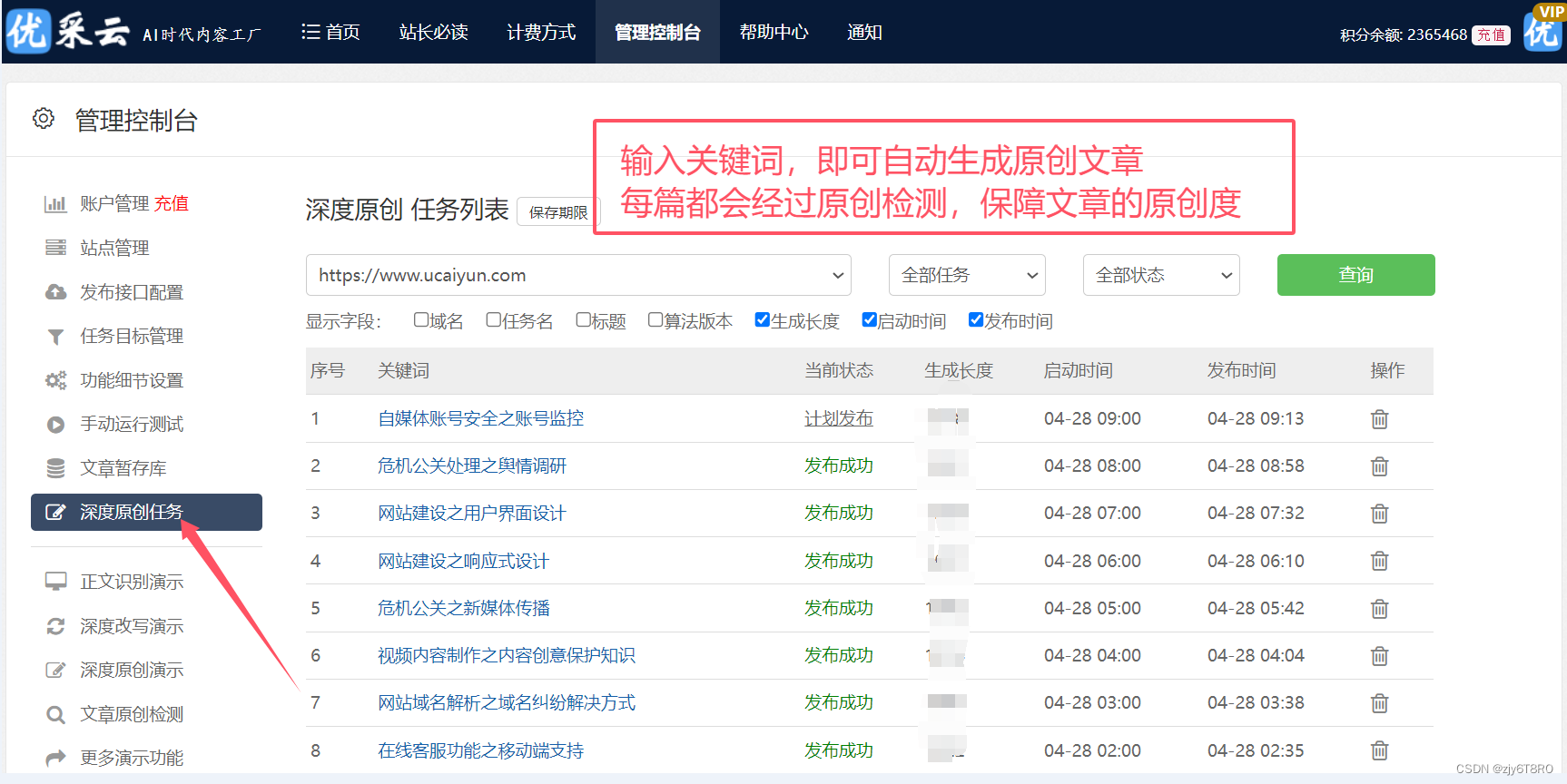Delete the 危机公关处理之舆情调研 task
The width and height of the screenshot is (1567, 784).
pyautogui.click(x=1379, y=466)
